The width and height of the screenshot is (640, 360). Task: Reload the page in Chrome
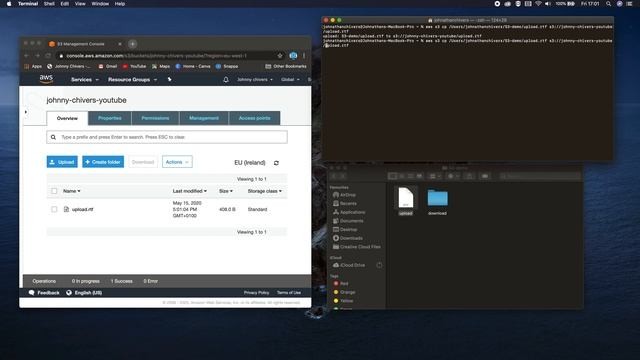point(48,56)
